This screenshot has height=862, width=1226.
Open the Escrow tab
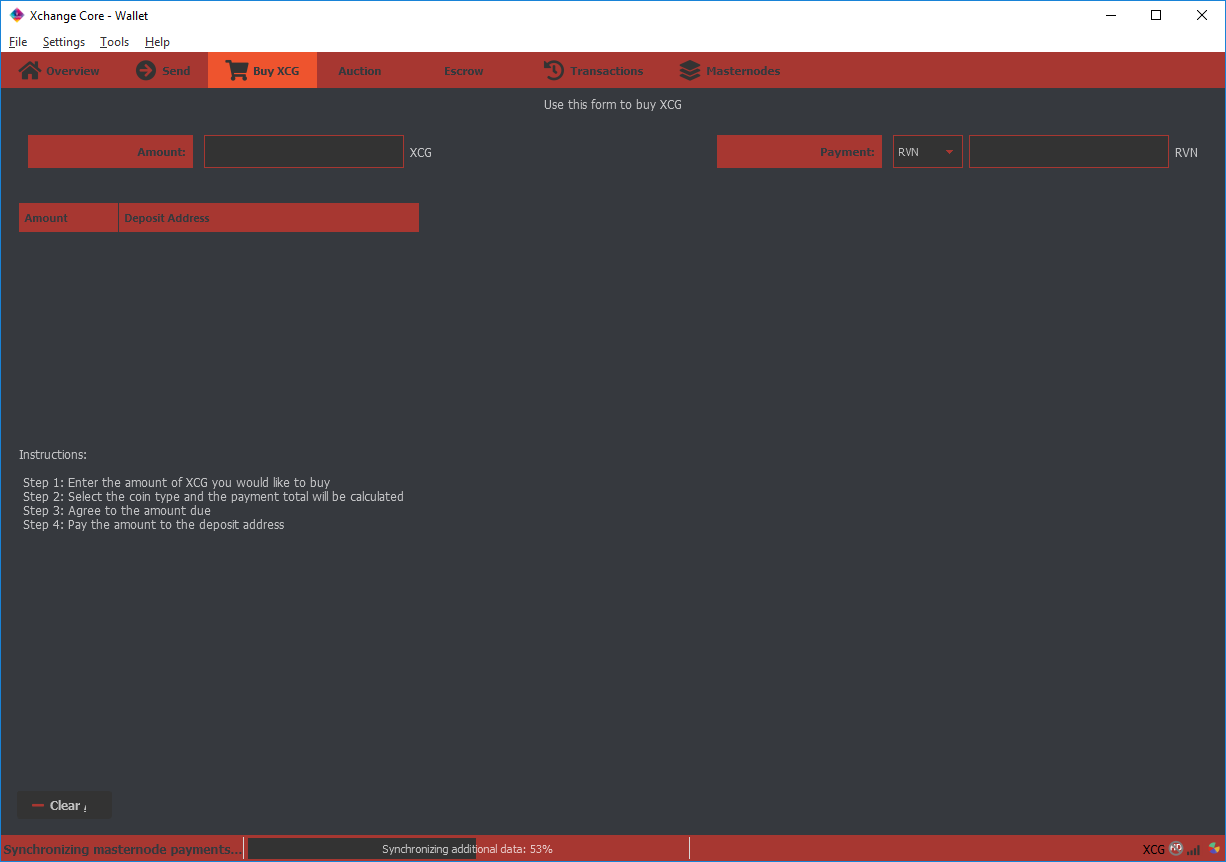coord(464,71)
